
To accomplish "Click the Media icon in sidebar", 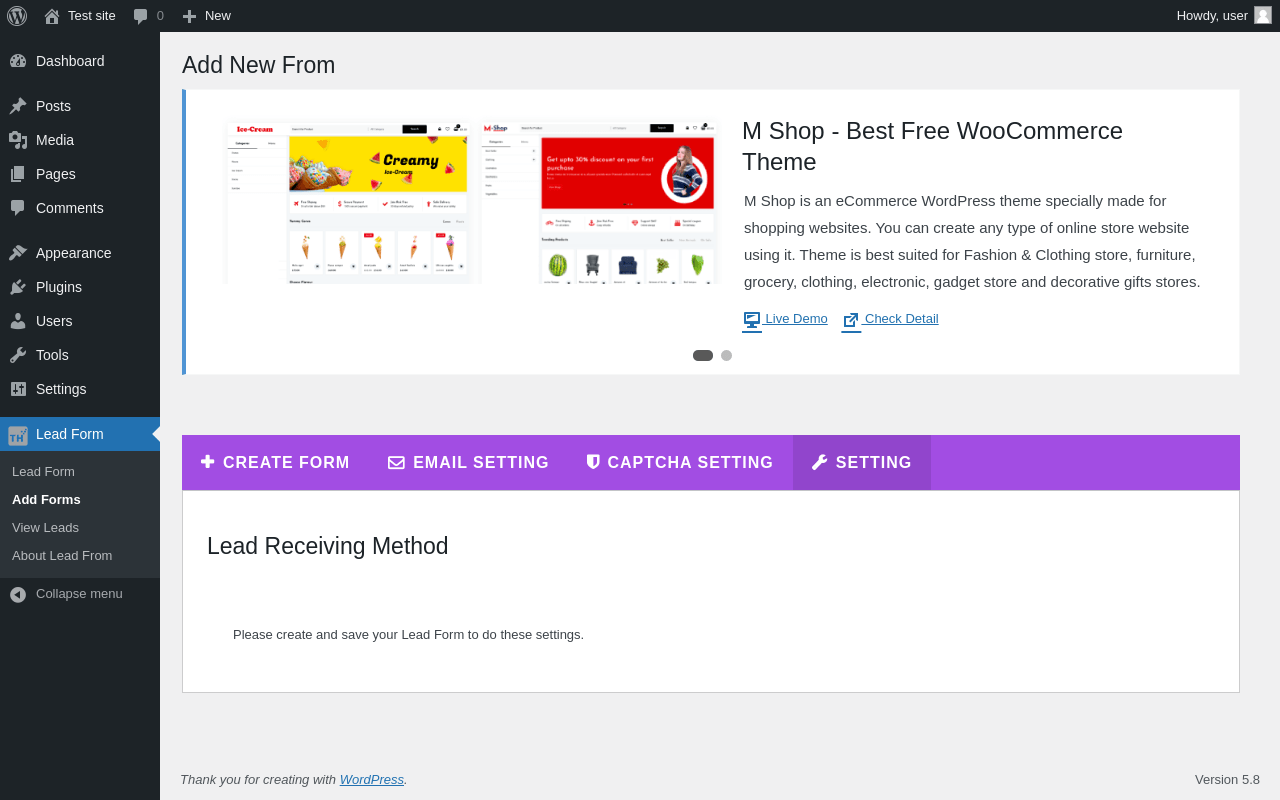I will 18,140.
